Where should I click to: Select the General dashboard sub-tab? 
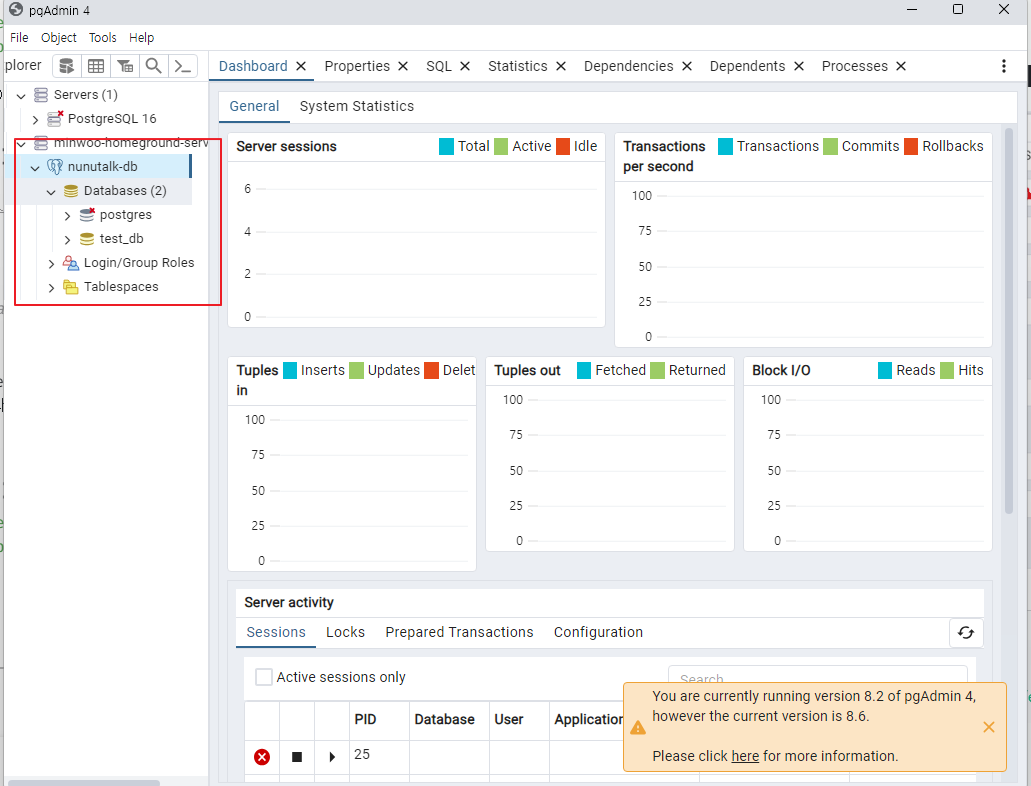click(254, 106)
